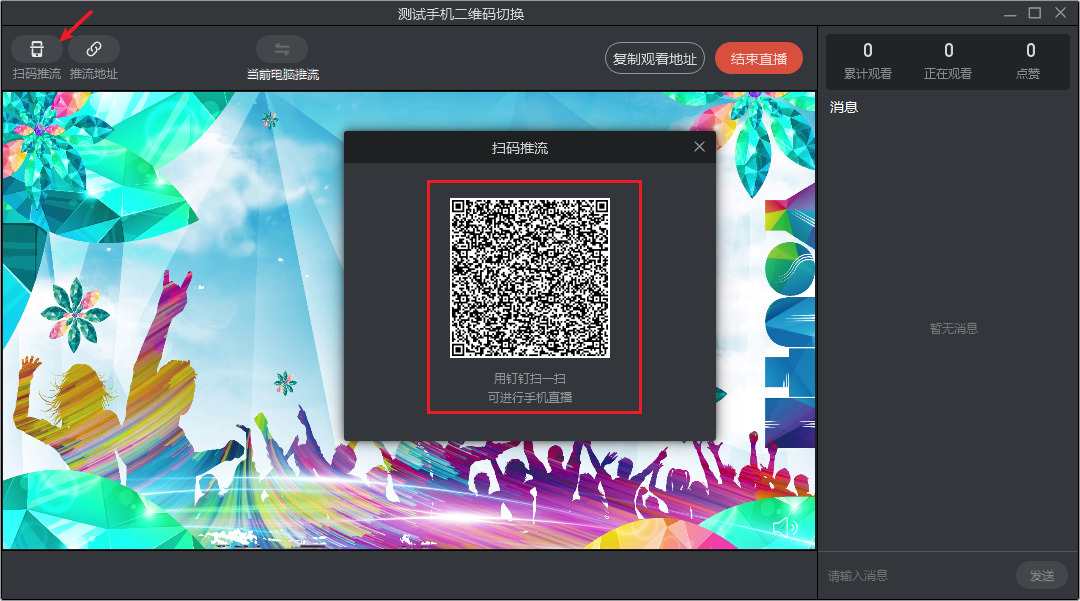The height and width of the screenshot is (601, 1080).
Task: Switch stream source via 当前电脑推流 icon
Action: (282, 49)
